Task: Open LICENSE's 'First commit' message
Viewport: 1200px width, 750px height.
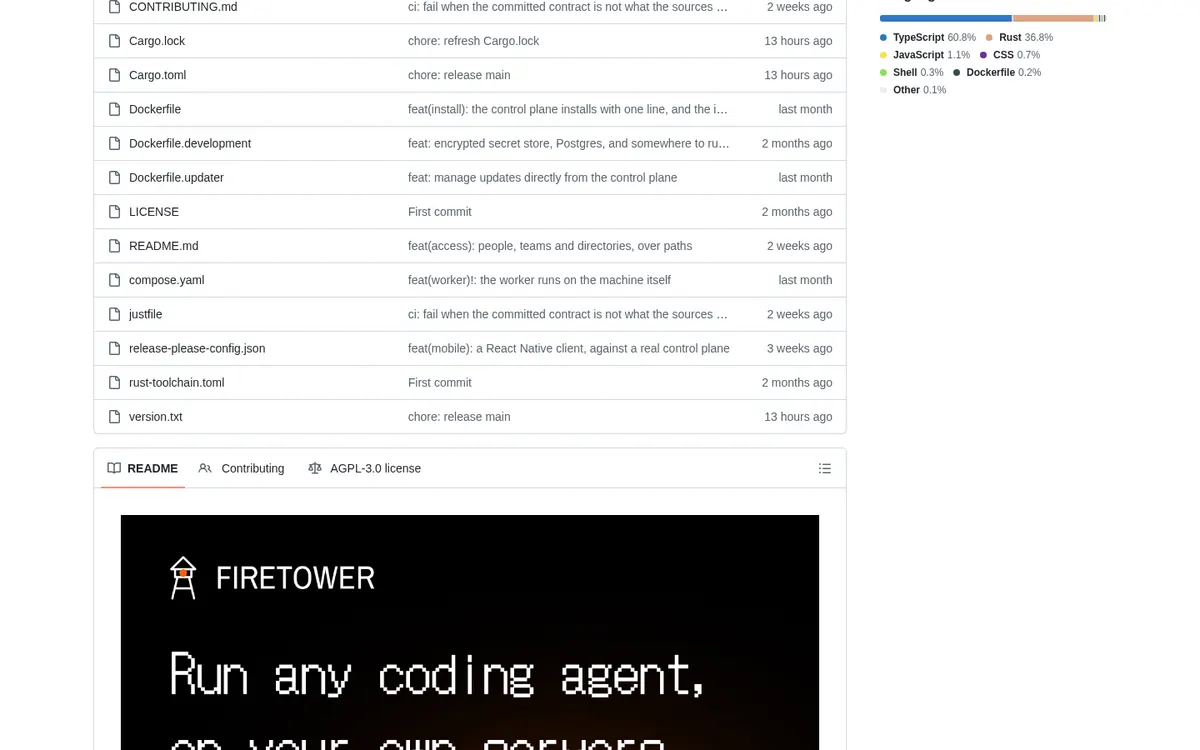Action: [439, 211]
